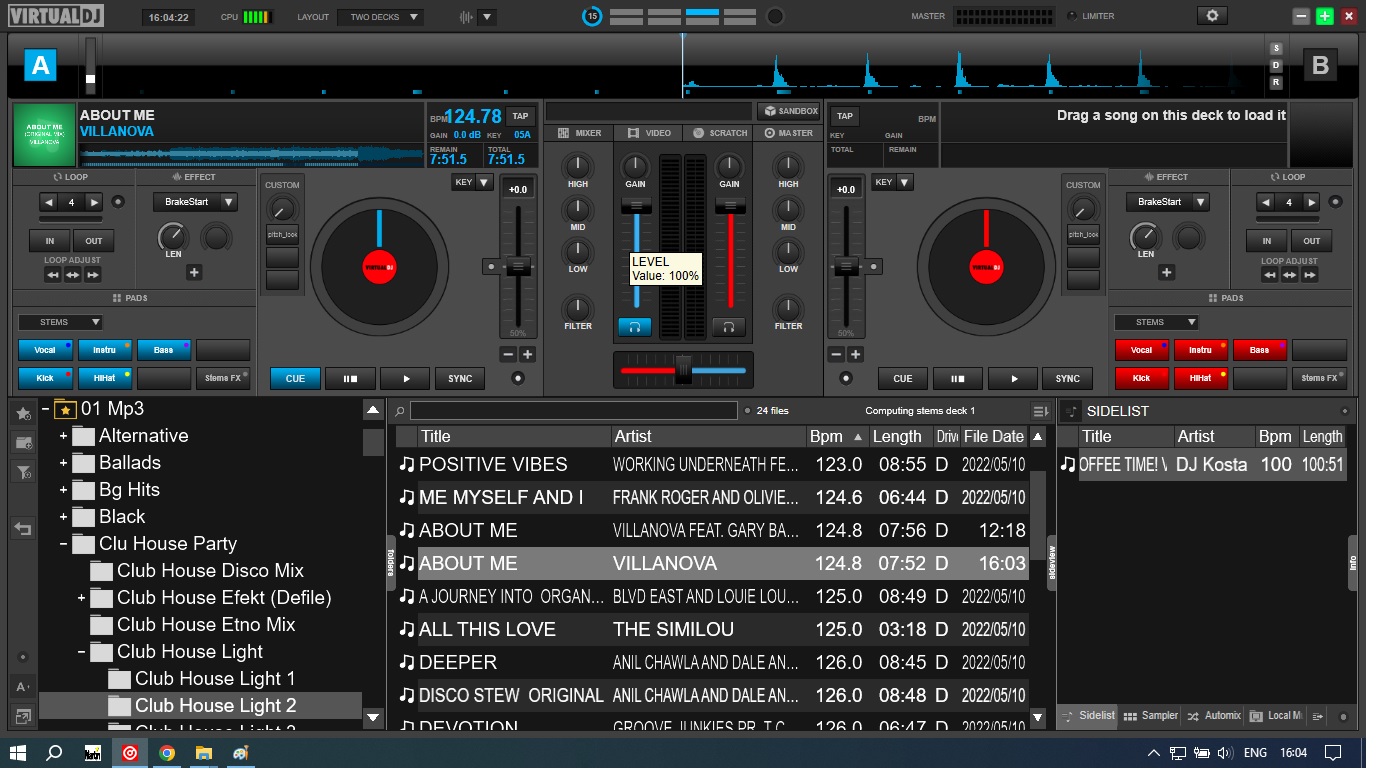Toggle deck A Kick stem pad
Image resolution: width=1380 pixels, height=782 pixels.
pyautogui.click(x=45, y=378)
